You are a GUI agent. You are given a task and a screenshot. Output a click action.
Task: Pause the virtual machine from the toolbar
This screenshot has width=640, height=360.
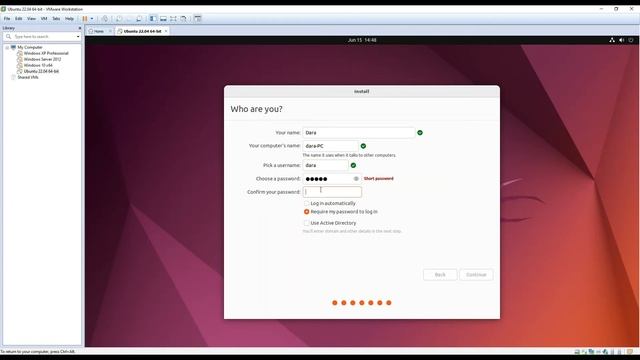click(x=85, y=19)
